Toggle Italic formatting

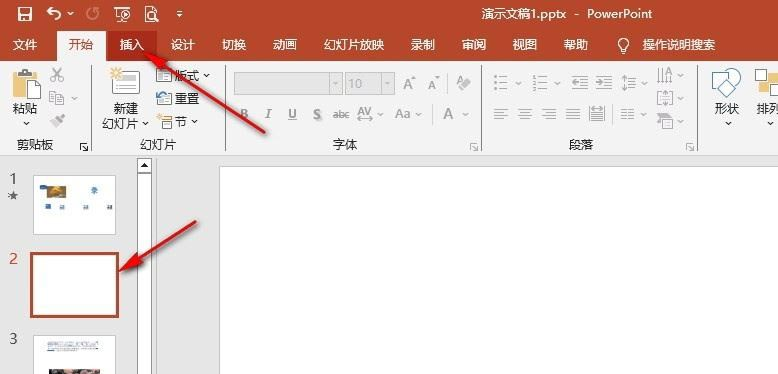[268, 114]
